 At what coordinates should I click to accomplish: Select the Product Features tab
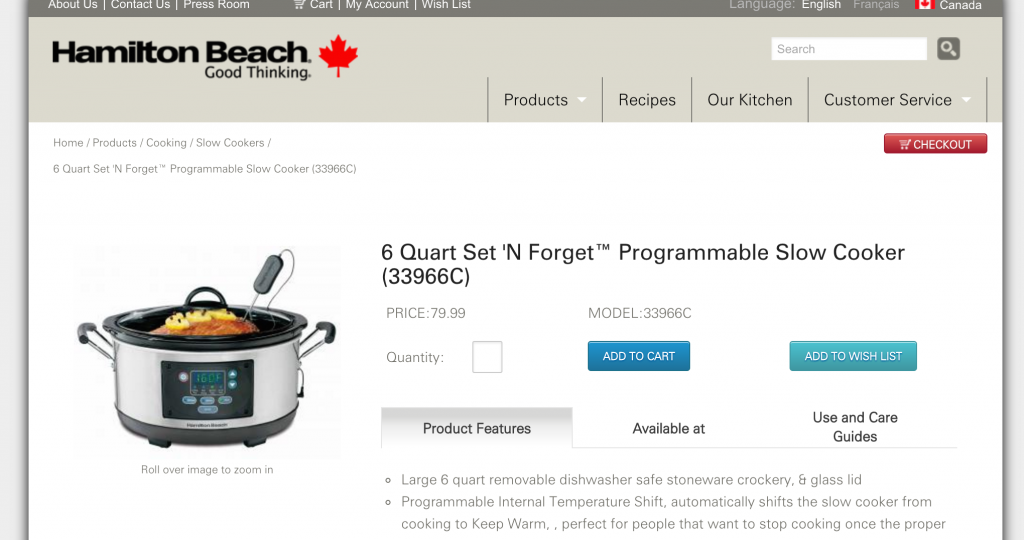click(477, 428)
